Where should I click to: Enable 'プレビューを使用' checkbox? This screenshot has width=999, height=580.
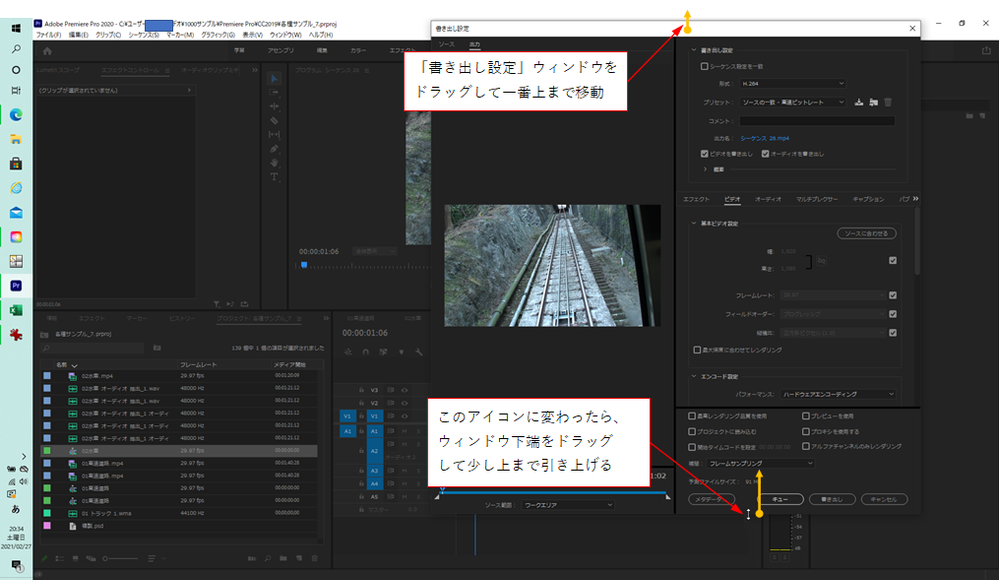pyautogui.click(x=806, y=416)
